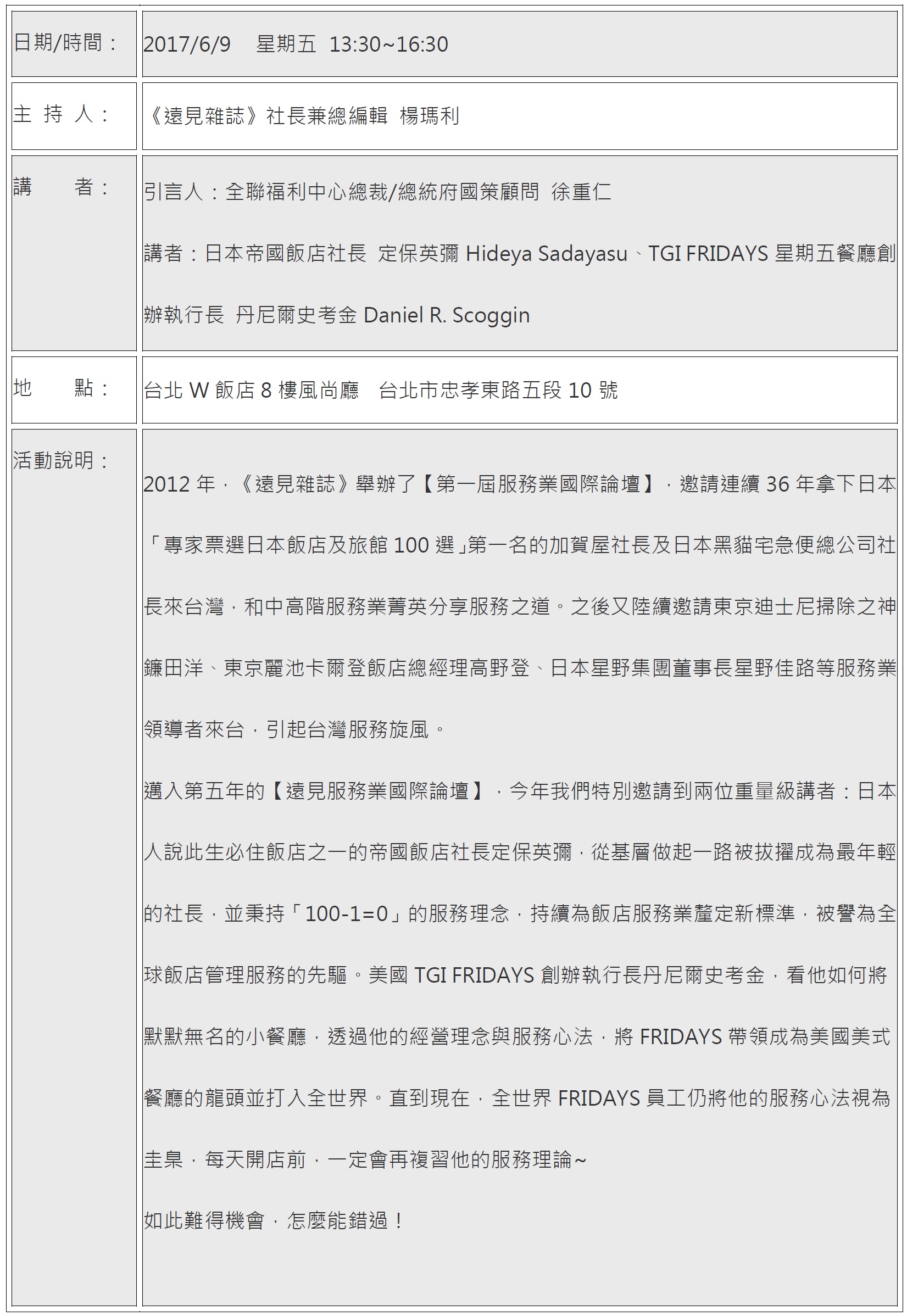Click the line starting 球飯店管理服務的先驅
The height and width of the screenshot is (1316, 907).
515,974
